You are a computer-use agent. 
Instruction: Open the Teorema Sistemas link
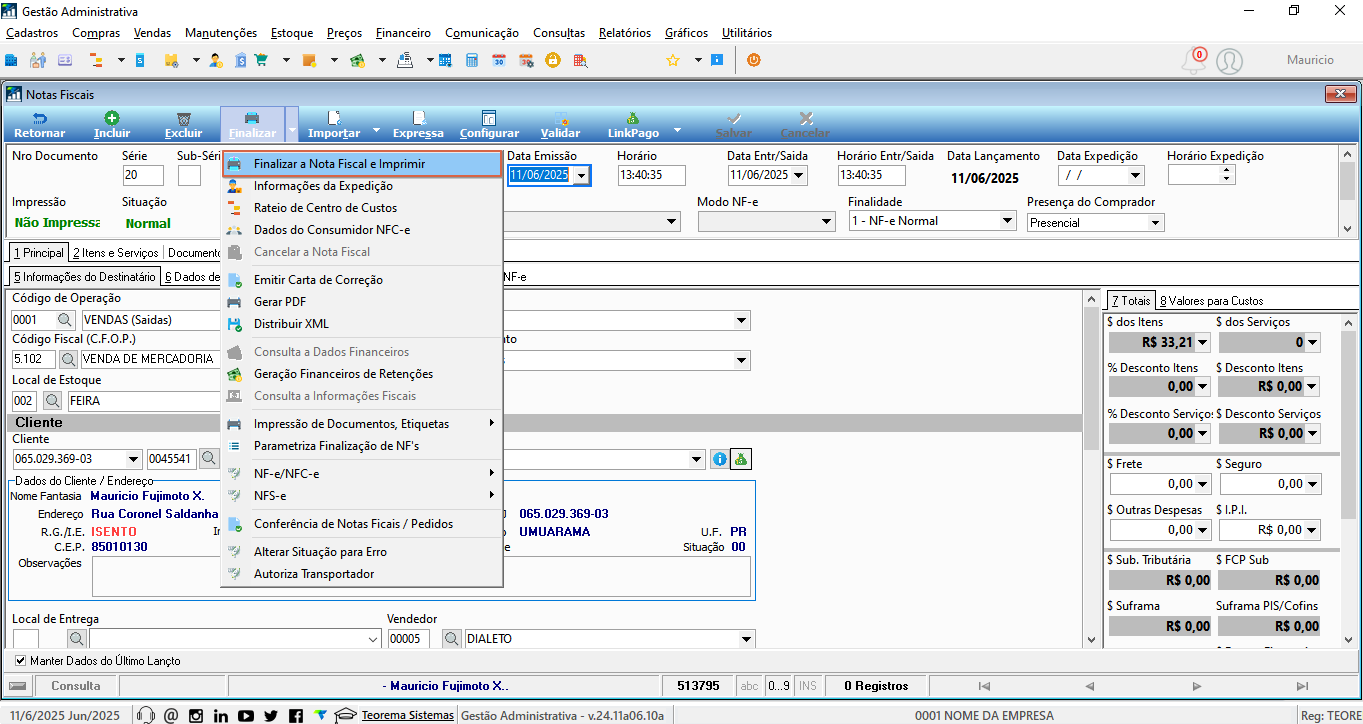tap(408, 715)
